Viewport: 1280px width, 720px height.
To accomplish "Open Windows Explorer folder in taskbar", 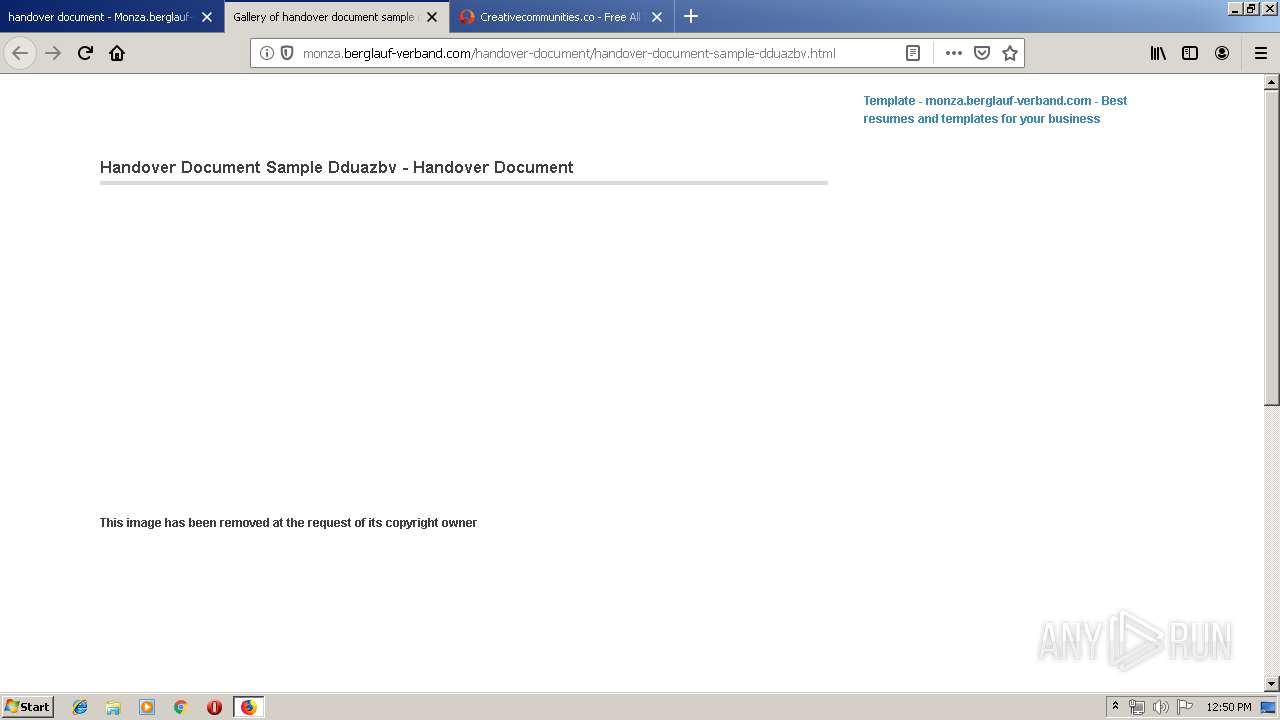I will [x=113, y=707].
